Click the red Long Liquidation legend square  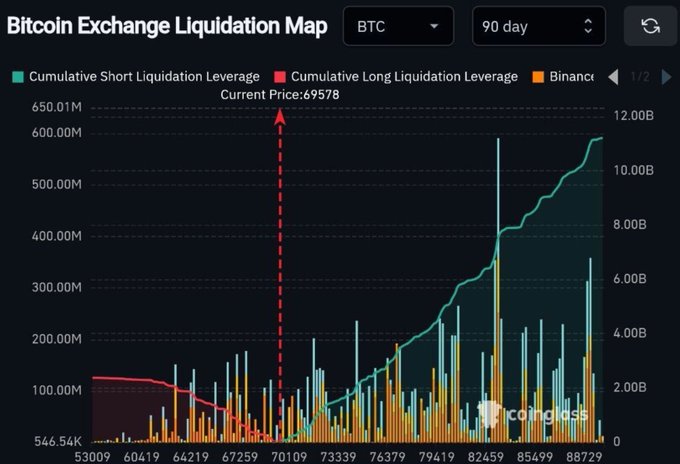pos(280,77)
